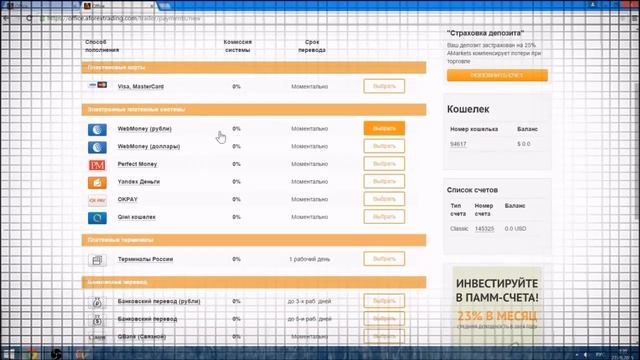Select Терминалы России via its Выбрать button
This screenshot has height=360, width=640.
384,259
